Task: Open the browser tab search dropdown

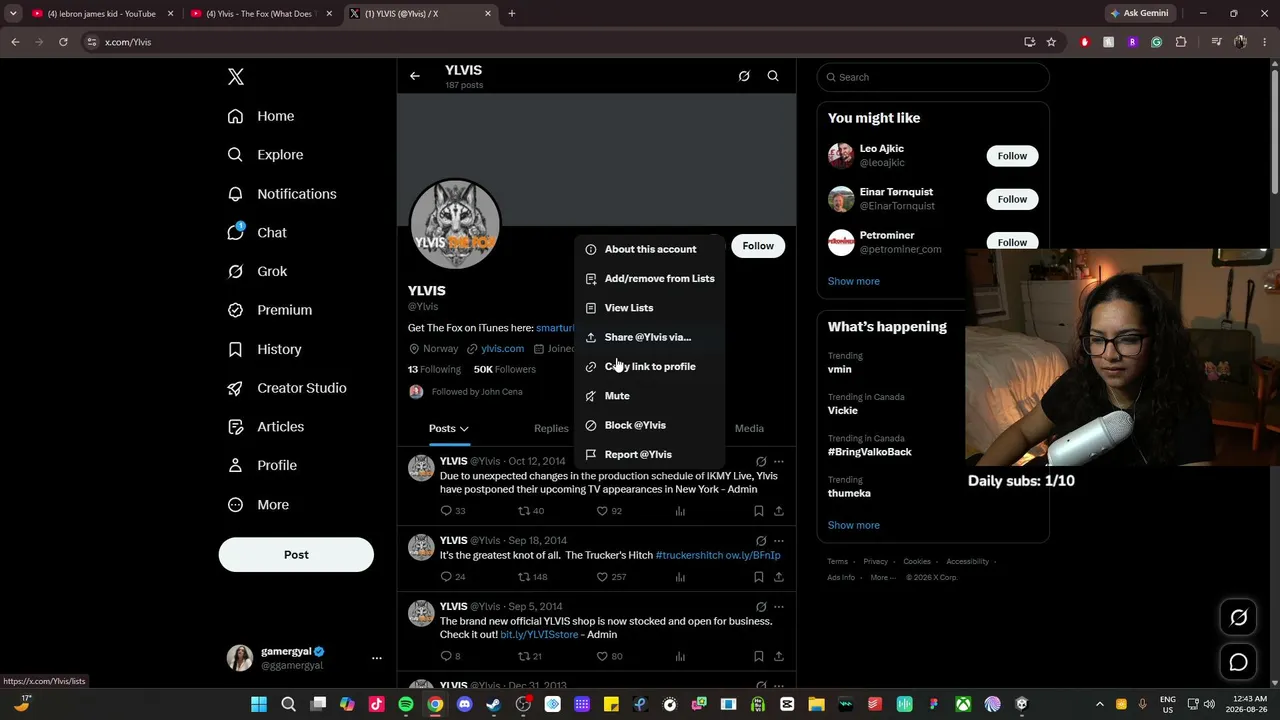Action: (13, 14)
